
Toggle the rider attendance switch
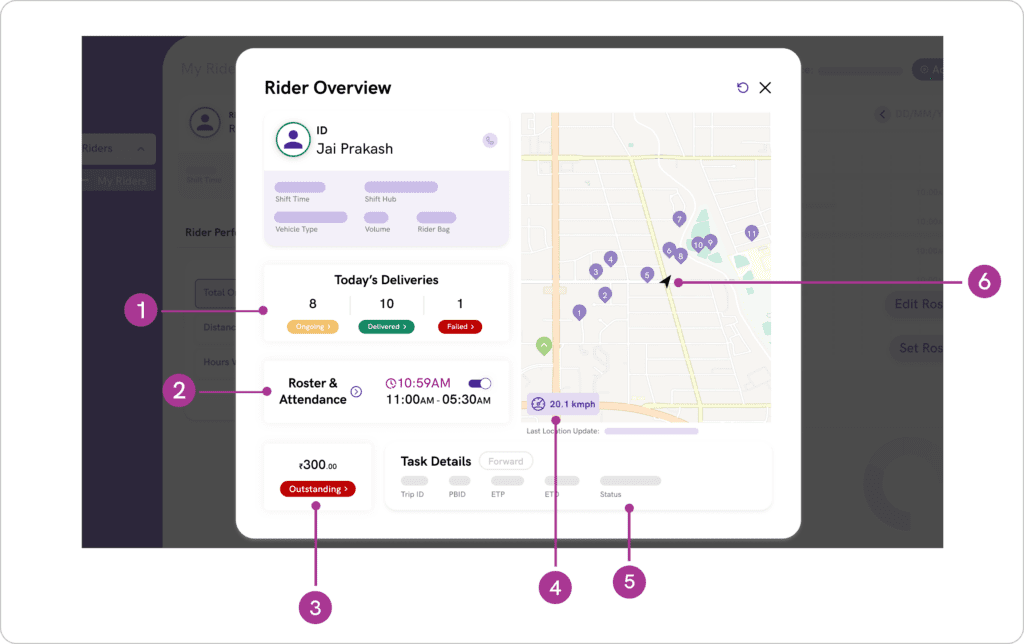[480, 383]
